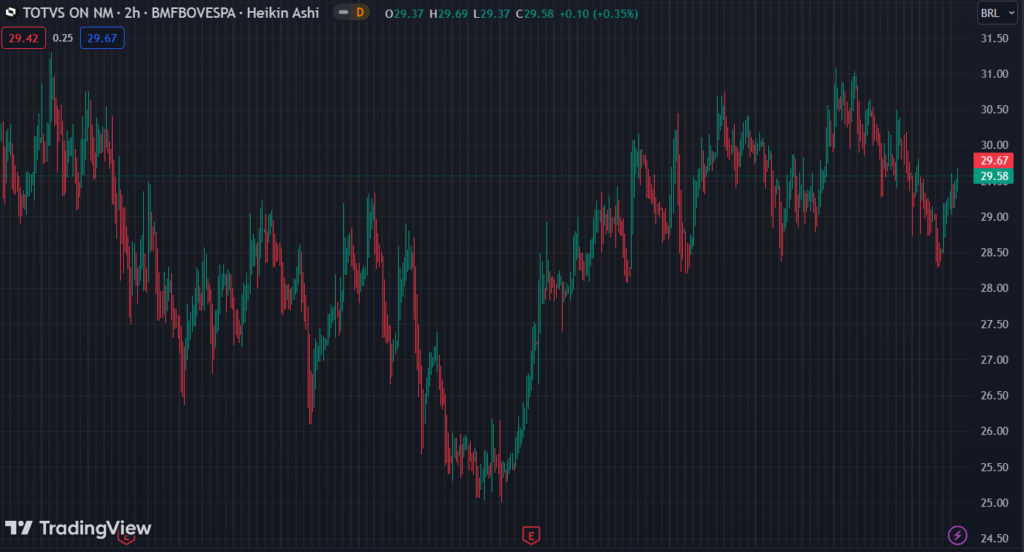Click the 25.50 price scale label
The height and width of the screenshot is (552, 1024).
click(995, 468)
